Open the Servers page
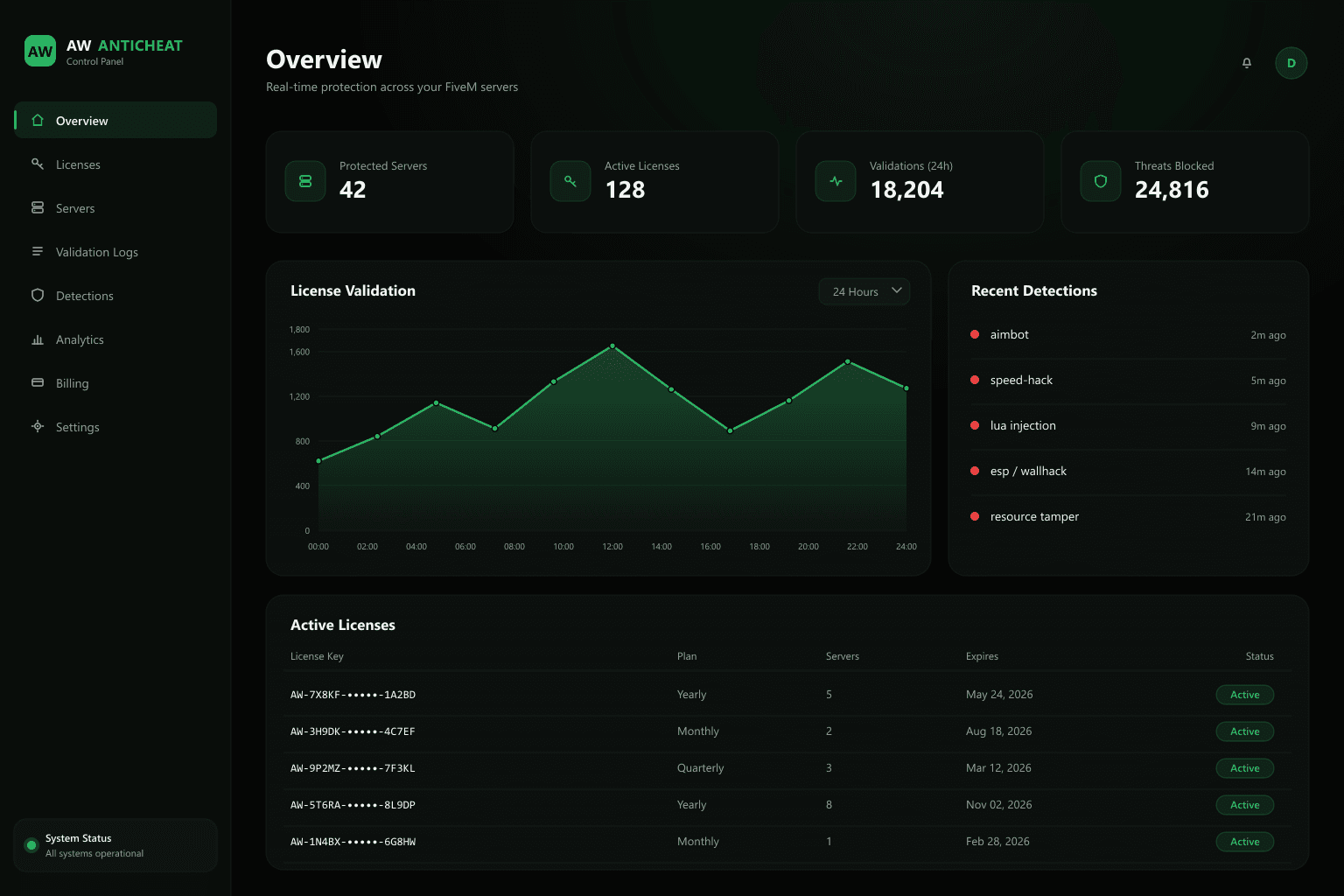This screenshot has height=896, width=1344. point(115,207)
